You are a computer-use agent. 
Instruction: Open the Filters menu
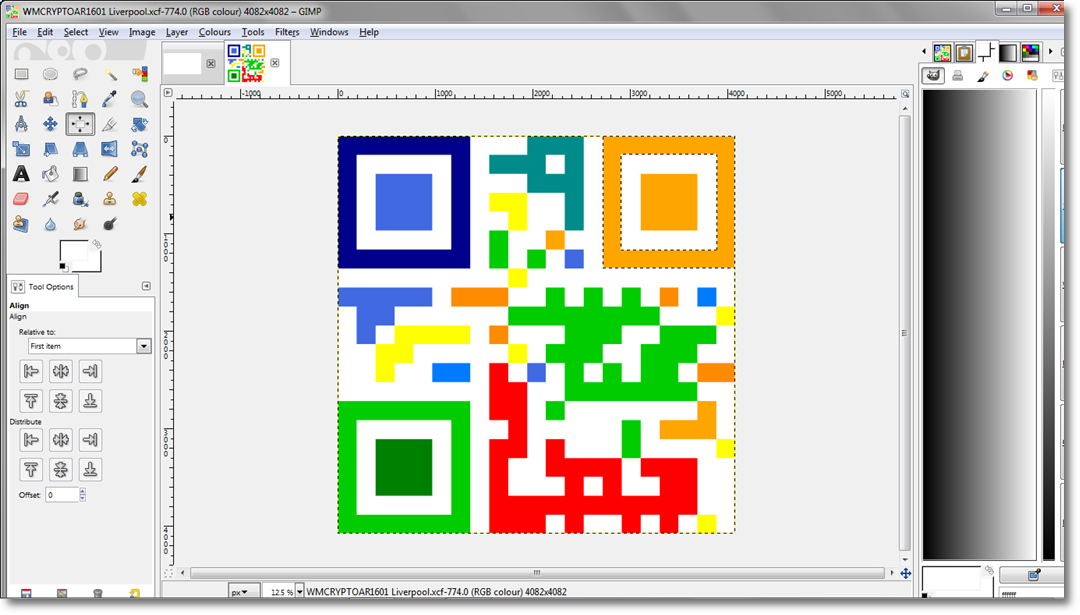click(287, 32)
